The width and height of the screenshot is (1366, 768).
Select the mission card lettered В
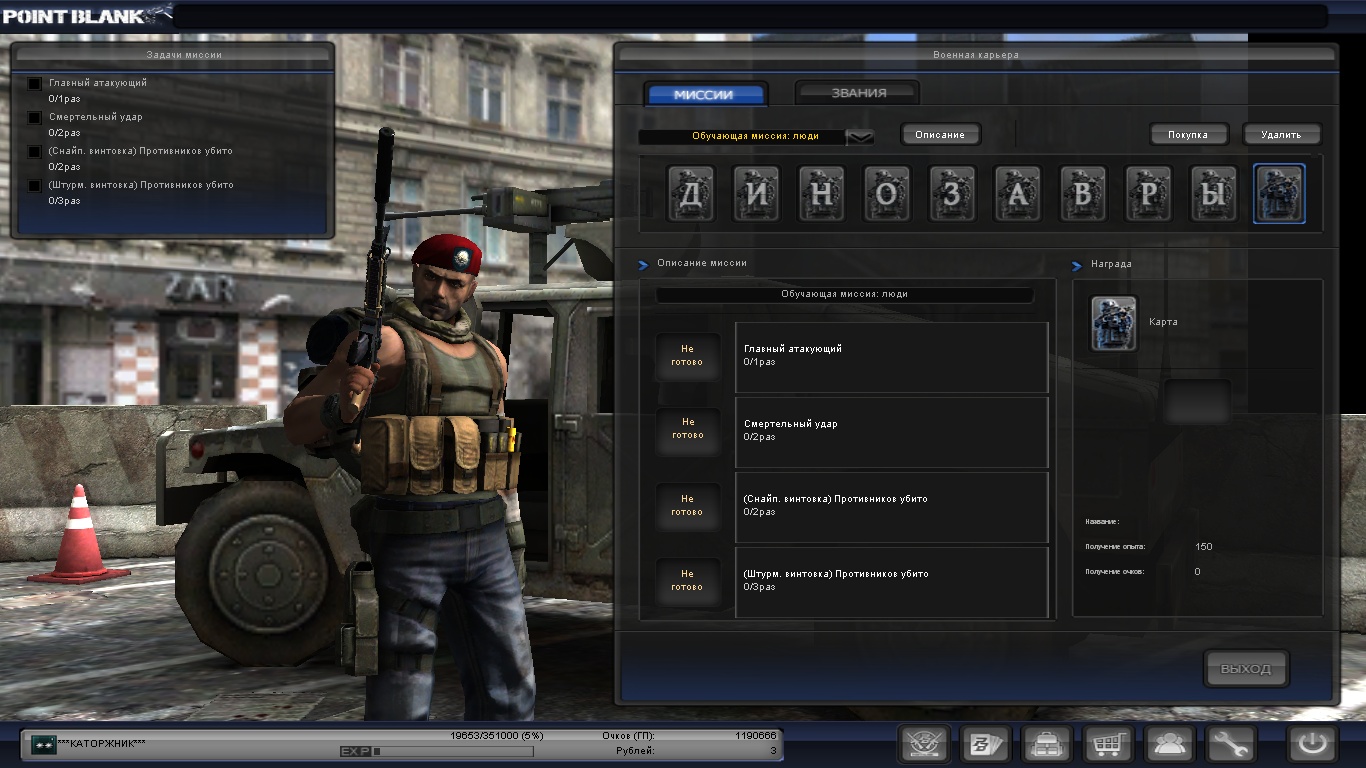point(1083,194)
